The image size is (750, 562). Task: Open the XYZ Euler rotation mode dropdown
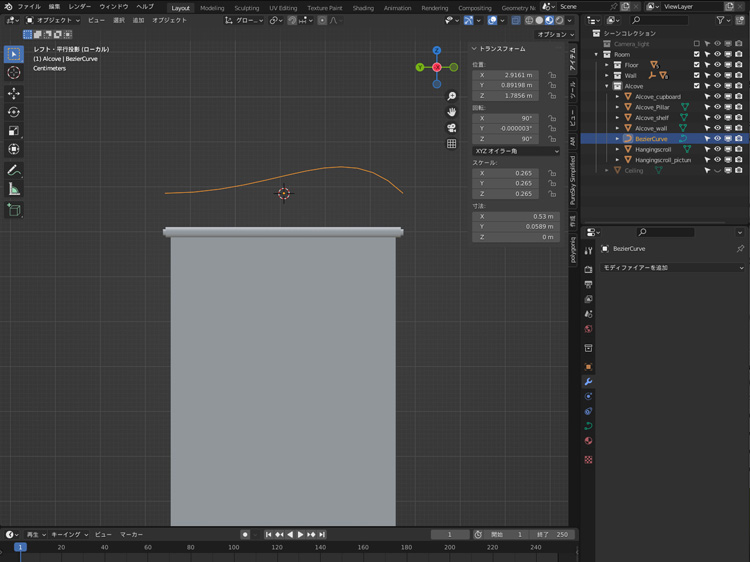click(x=515, y=151)
